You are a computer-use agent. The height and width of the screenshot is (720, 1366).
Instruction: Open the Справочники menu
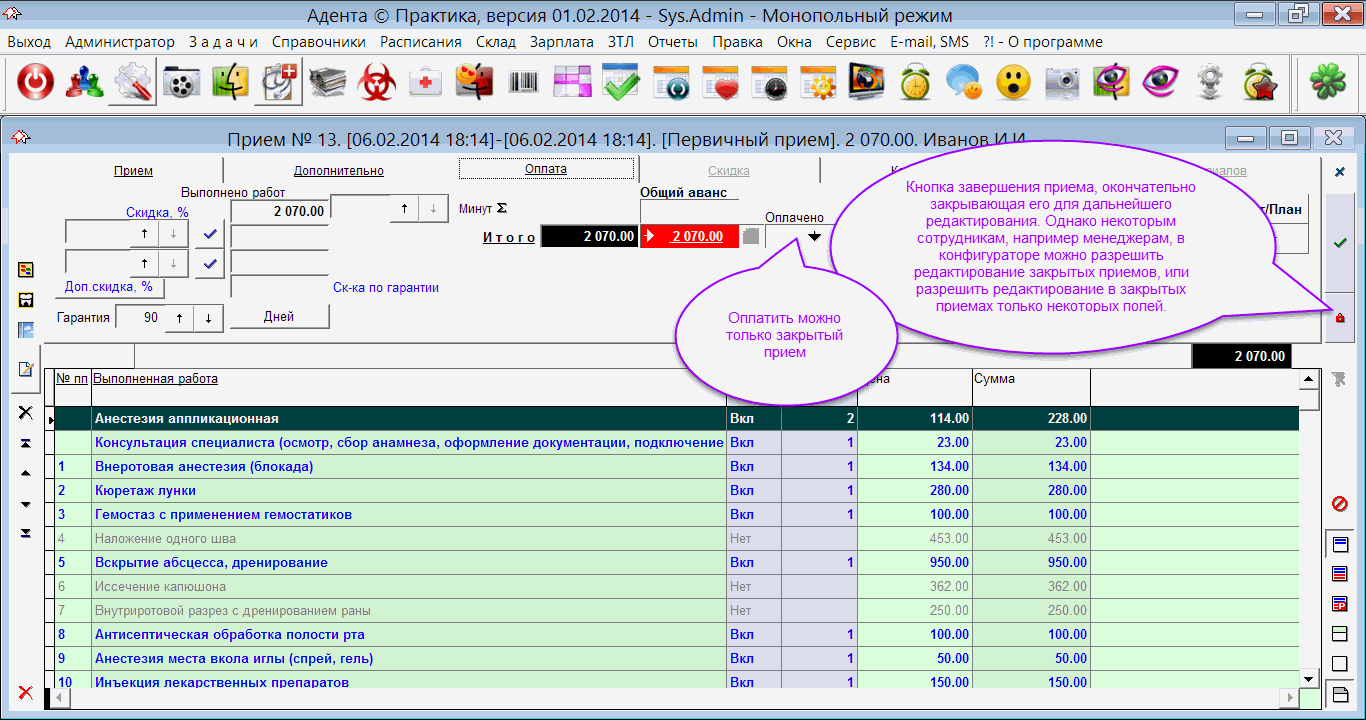click(x=318, y=42)
